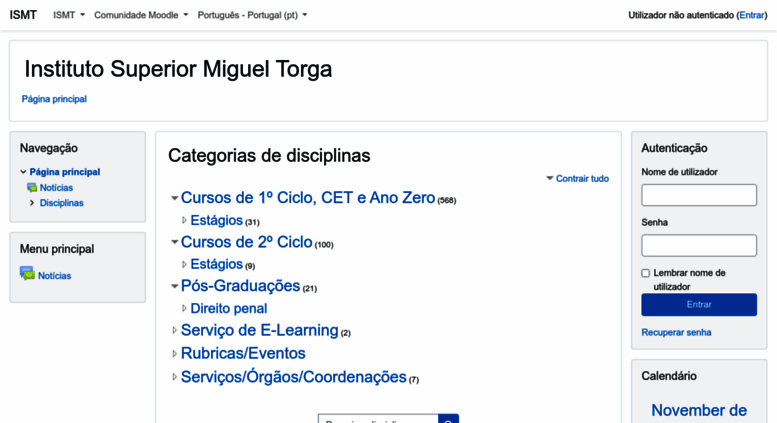Open the Português - Portugal language menu
The height and width of the screenshot is (423, 777).
pos(252,15)
